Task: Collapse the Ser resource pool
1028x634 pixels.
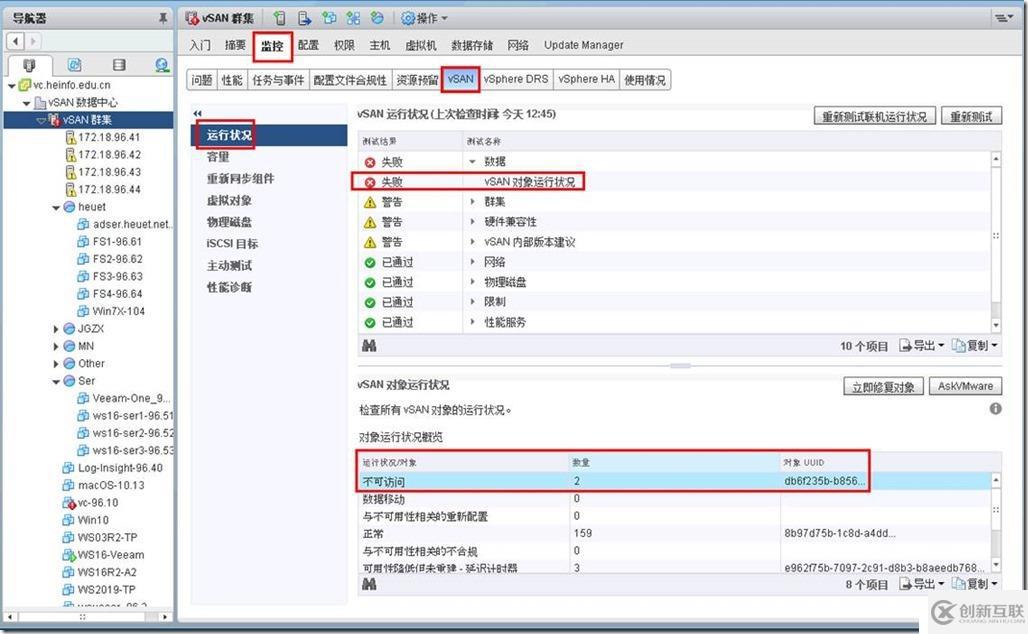Action: coord(56,382)
